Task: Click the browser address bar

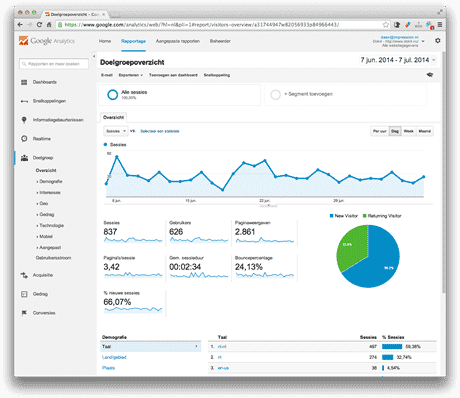Action: click(x=219, y=25)
